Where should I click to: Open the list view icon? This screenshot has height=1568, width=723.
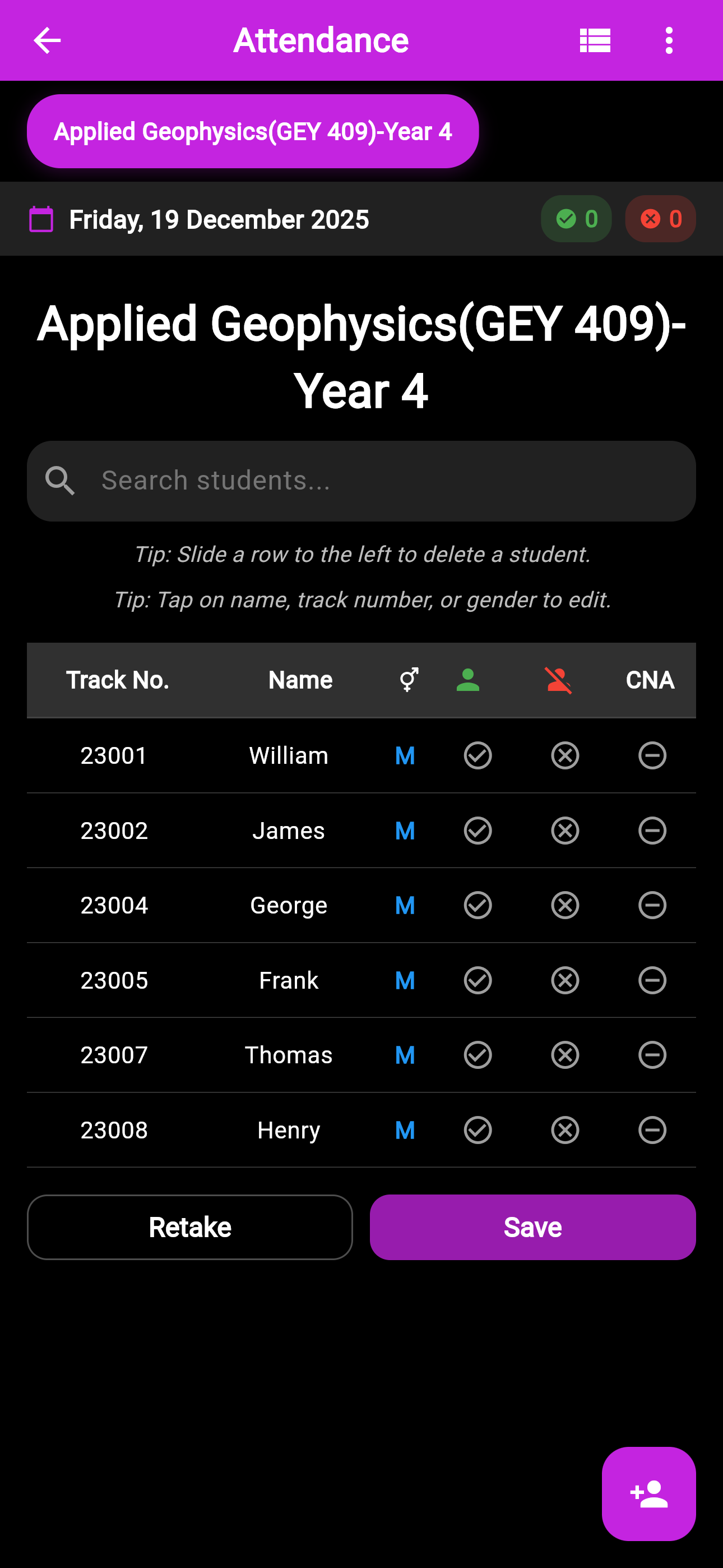(x=595, y=41)
